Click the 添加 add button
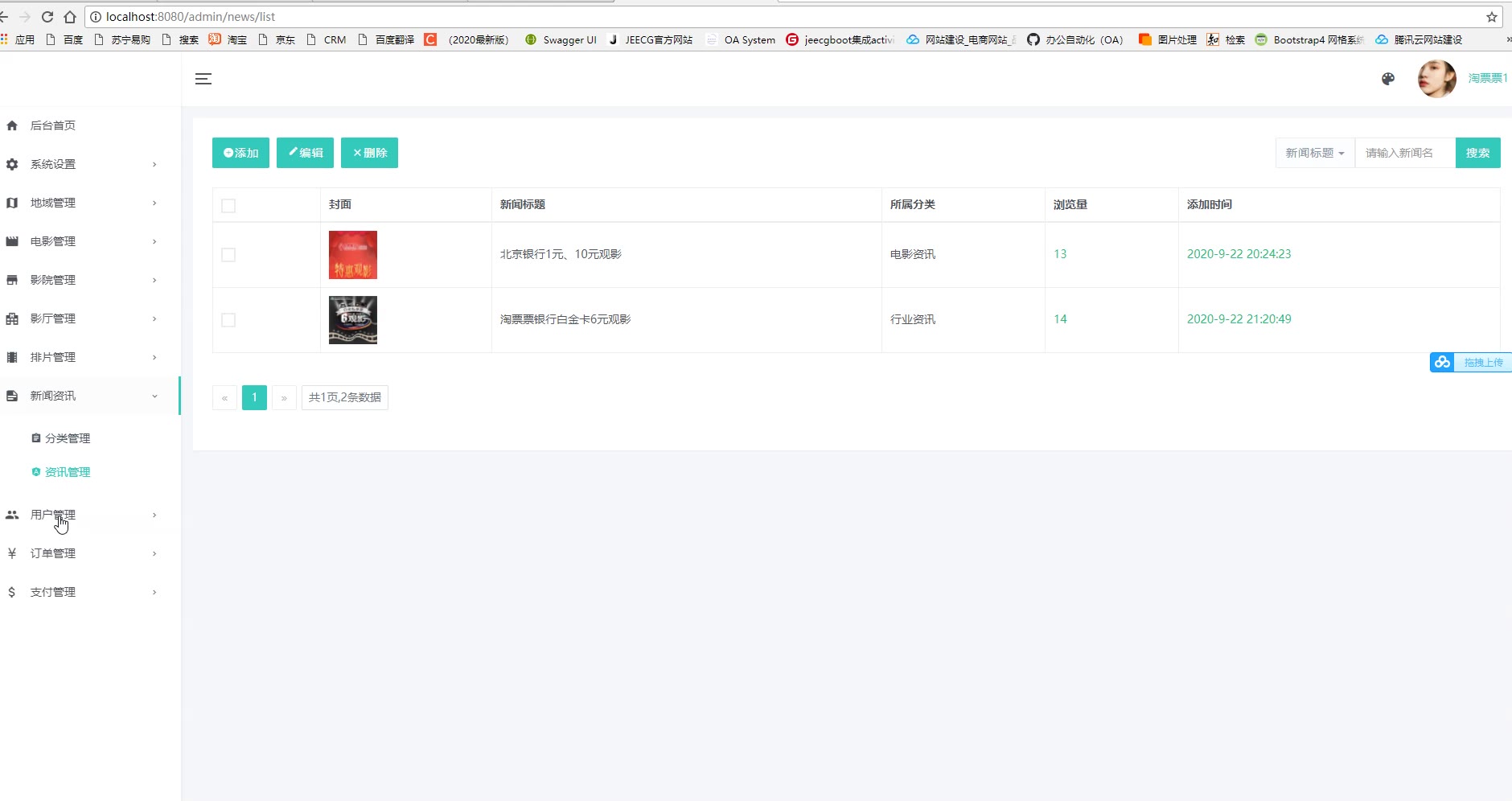 click(240, 153)
